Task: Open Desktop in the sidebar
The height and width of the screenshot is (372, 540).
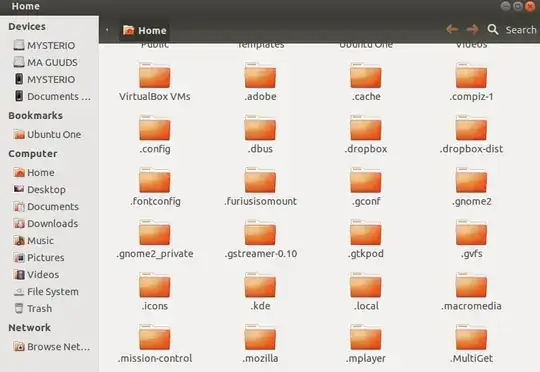Action: 39,189
